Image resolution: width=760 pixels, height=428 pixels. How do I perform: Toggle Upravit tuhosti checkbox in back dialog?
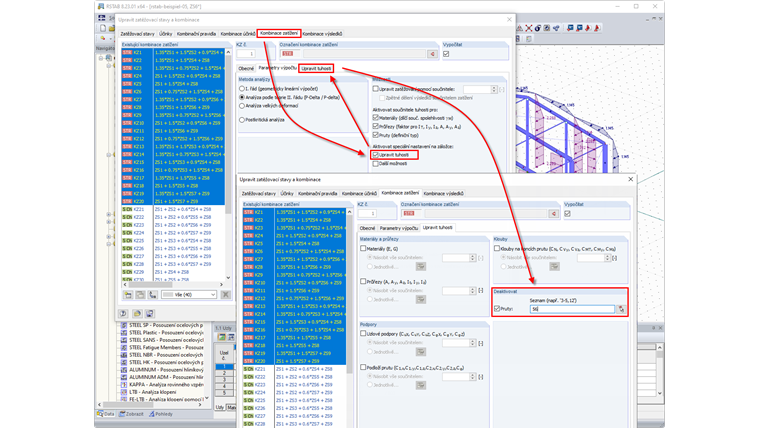pos(376,155)
